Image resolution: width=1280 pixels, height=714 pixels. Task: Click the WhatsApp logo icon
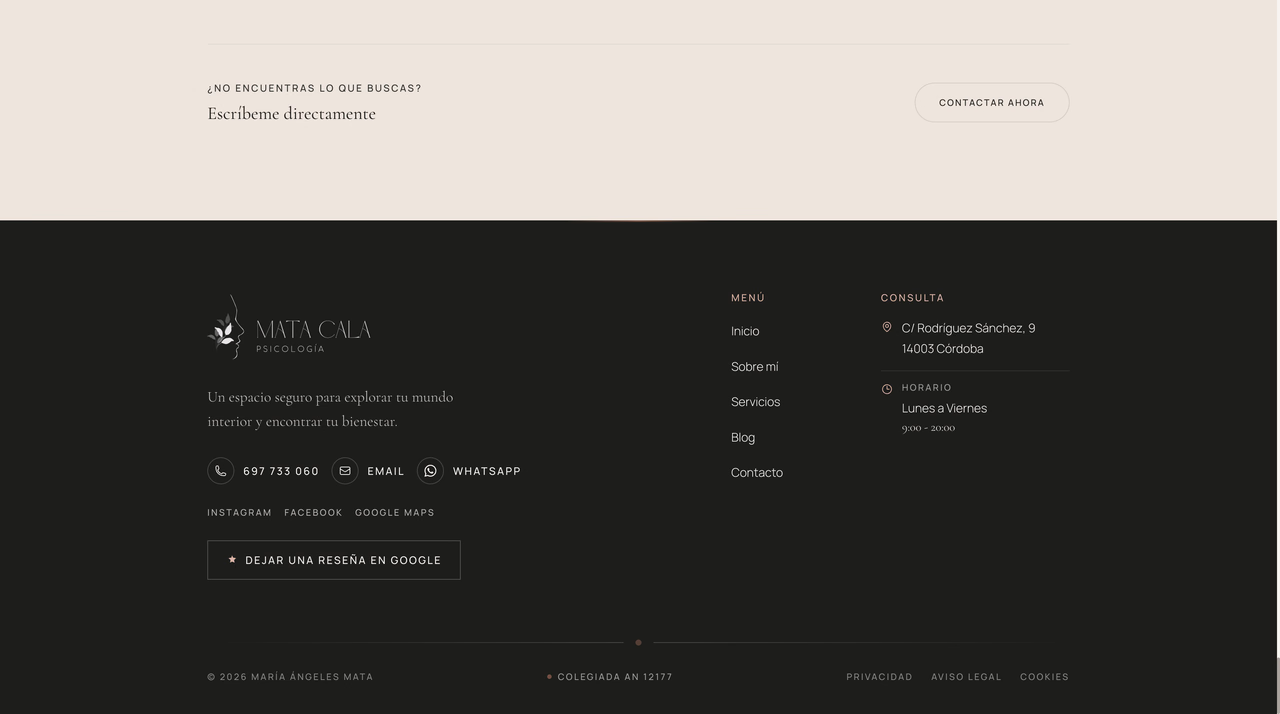point(430,471)
